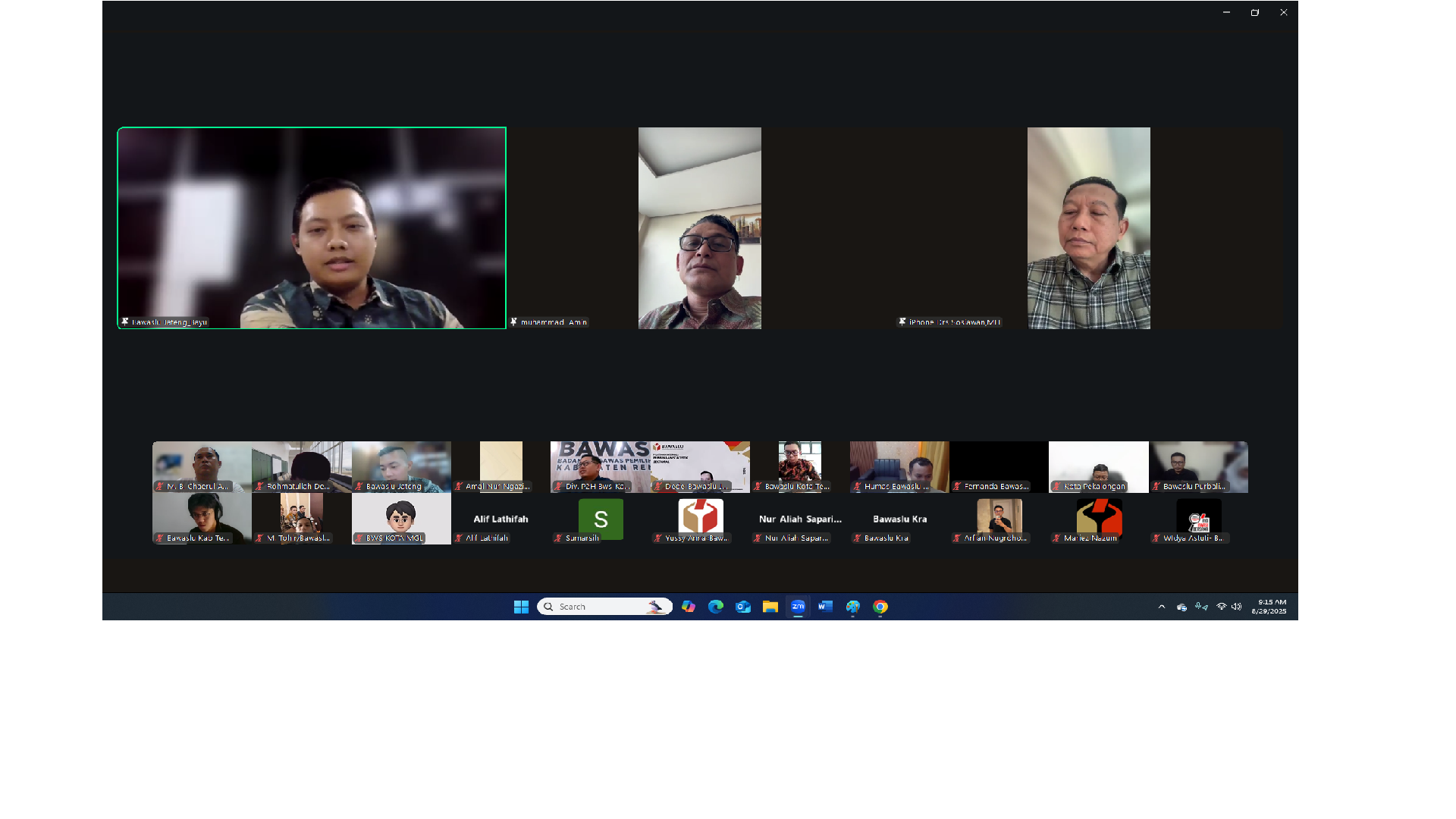Restore down the Zoom meeting window
1456x819 pixels.
tap(1255, 13)
